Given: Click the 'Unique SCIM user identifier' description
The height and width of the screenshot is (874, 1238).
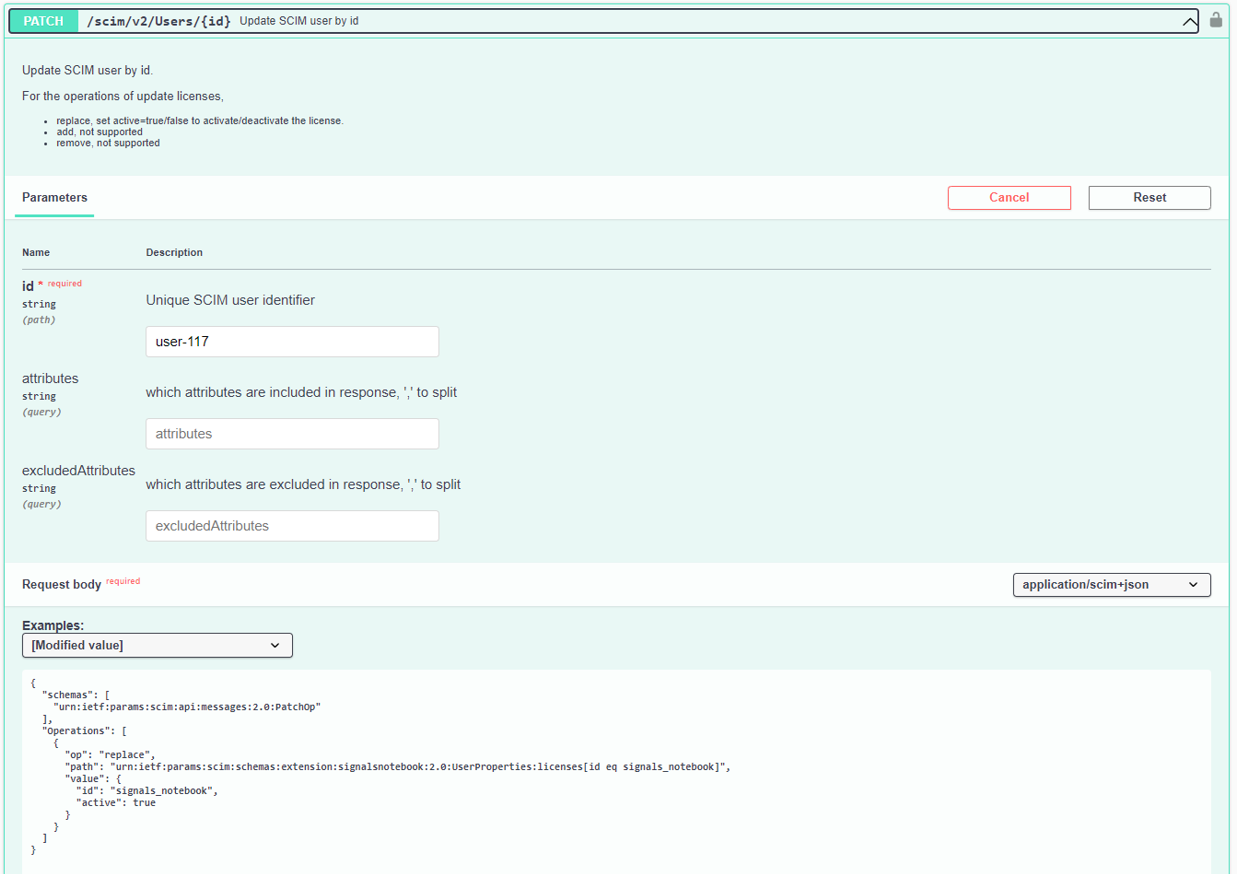Looking at the screenshot, I should pos(230,300).
